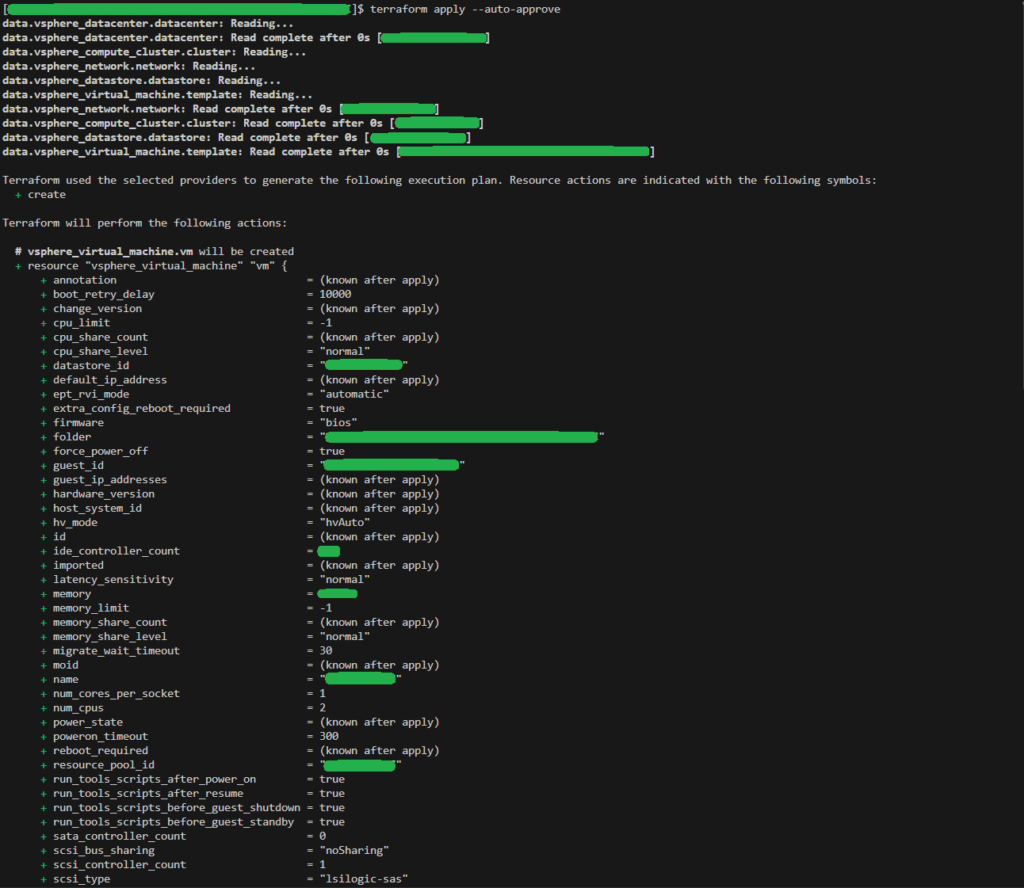The image size is (1024, 888).
Task: Click the redacted guest_id value
Action: [x=390, y=465]
